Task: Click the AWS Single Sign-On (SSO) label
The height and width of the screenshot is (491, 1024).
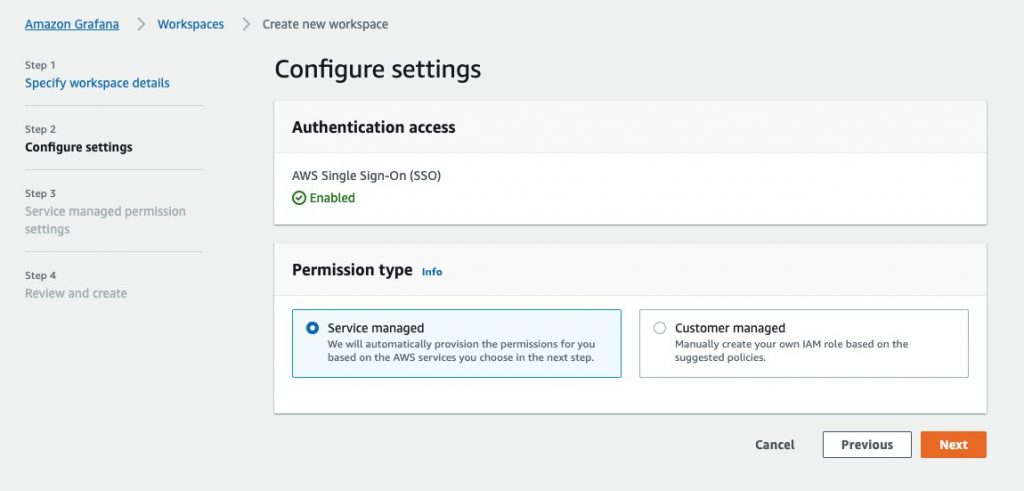Action: 366,176
